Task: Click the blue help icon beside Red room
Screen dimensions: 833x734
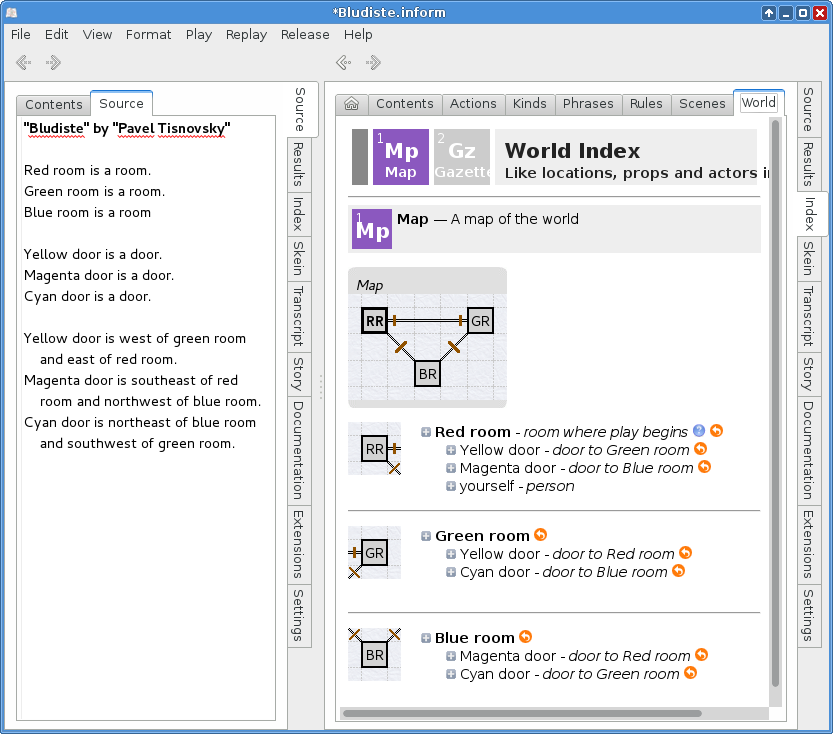Action: (698, 432)
